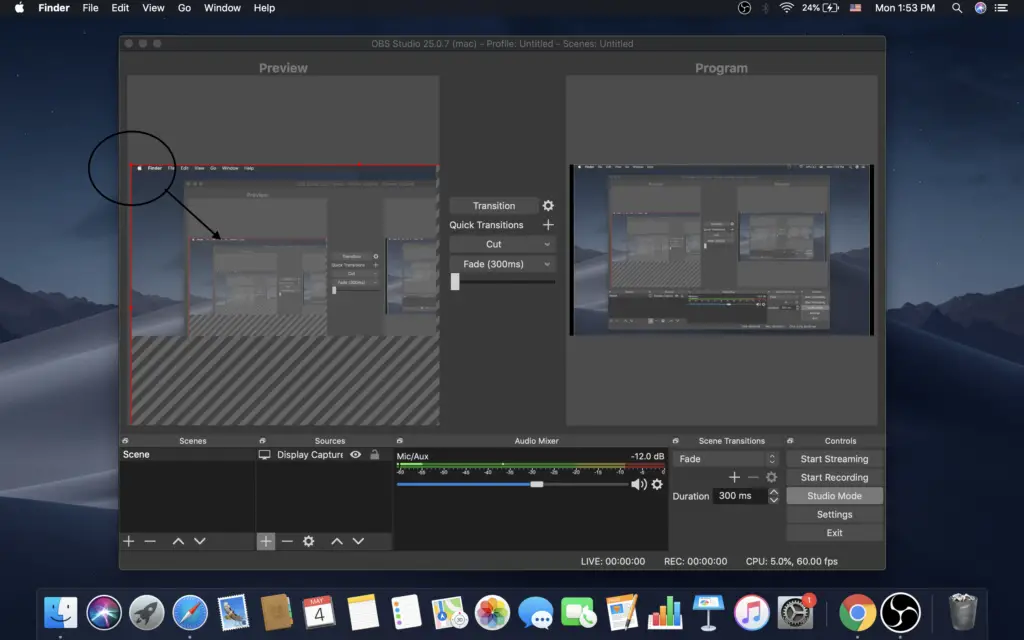Move the source up in the Sources list
Image resolution: width=1024 pixels, height=640 pixels.
click(x=337, y=541)
